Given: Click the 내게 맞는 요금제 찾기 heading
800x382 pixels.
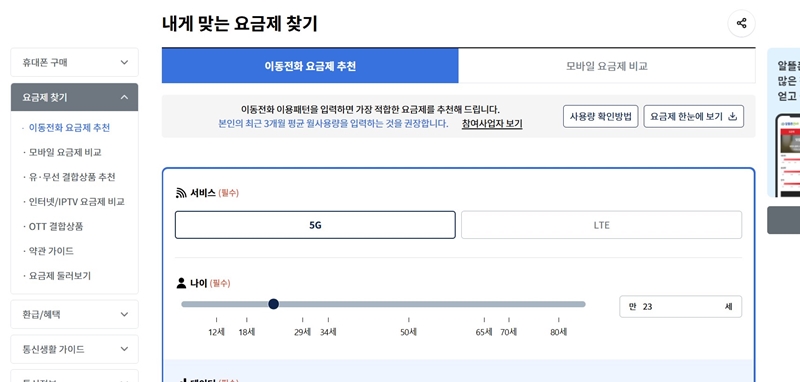Looking at the screenshot, I should (240, 24).
